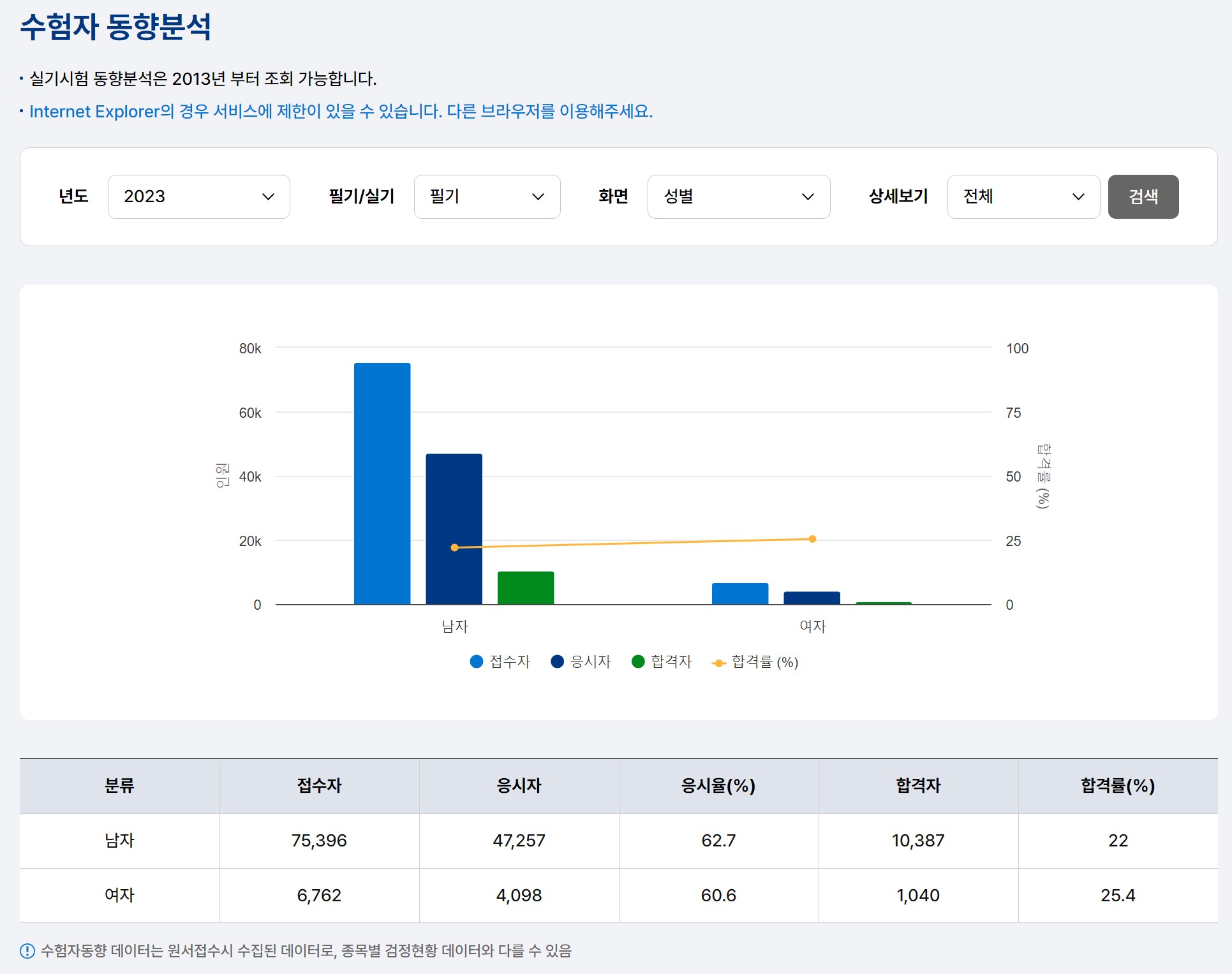Expand the 상세보기 전체 dropdown
This screenshot has height=974, width=1232.
pyautogui.click(x=1023, y=196)
